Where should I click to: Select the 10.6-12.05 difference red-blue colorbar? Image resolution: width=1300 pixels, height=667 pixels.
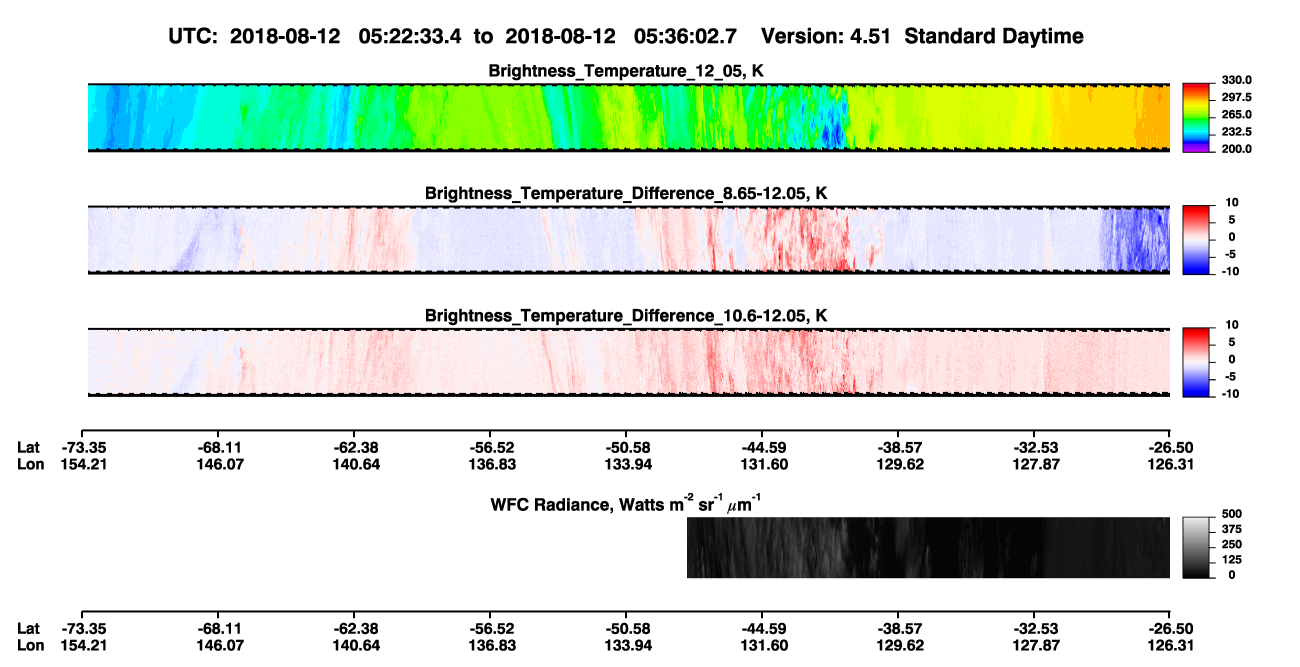pyautogui.click(x=1196, y=361)
